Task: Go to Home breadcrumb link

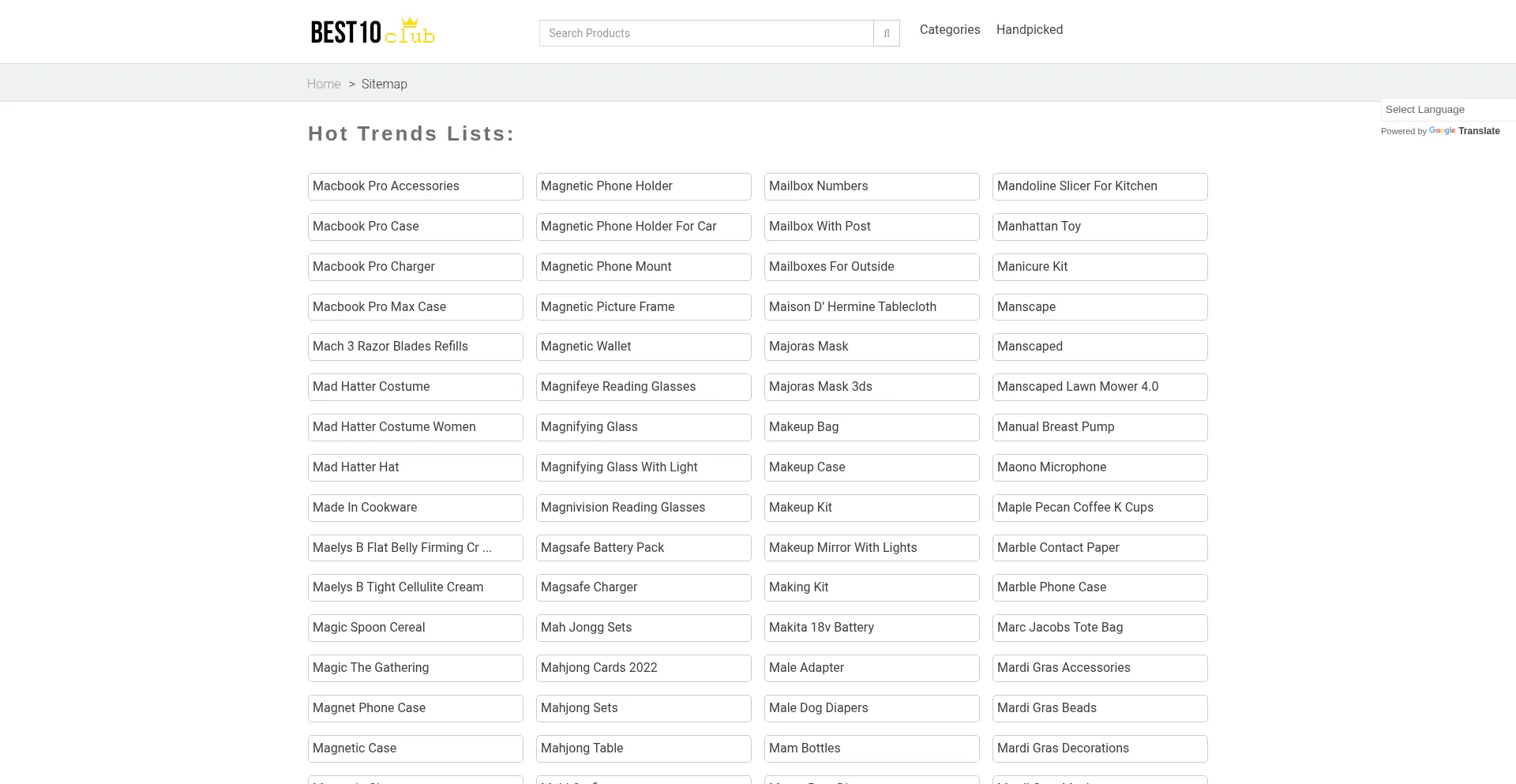Action: pos(324,84)
